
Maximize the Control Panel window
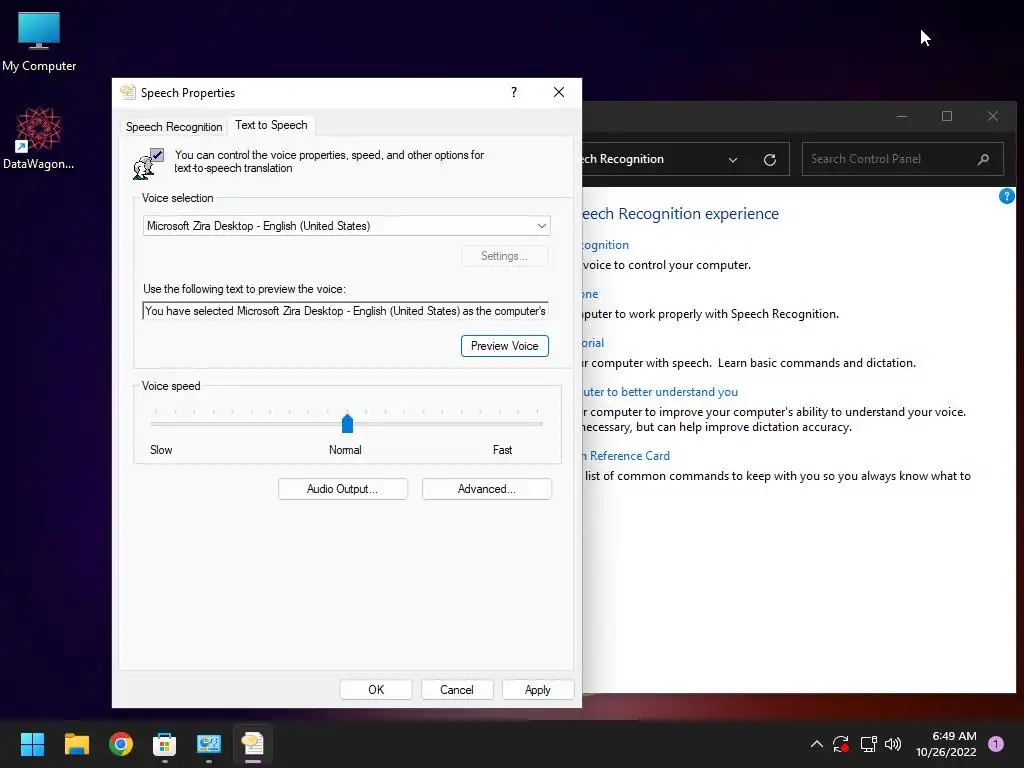pyautogui.click(x=947, y=116)
